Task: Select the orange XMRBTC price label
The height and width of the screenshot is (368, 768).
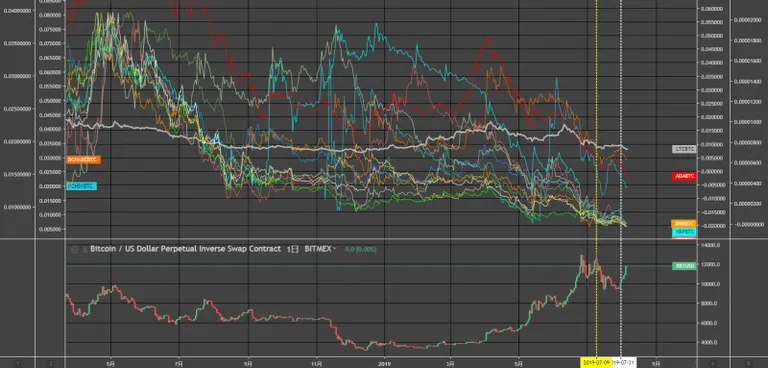Action: 684,223
